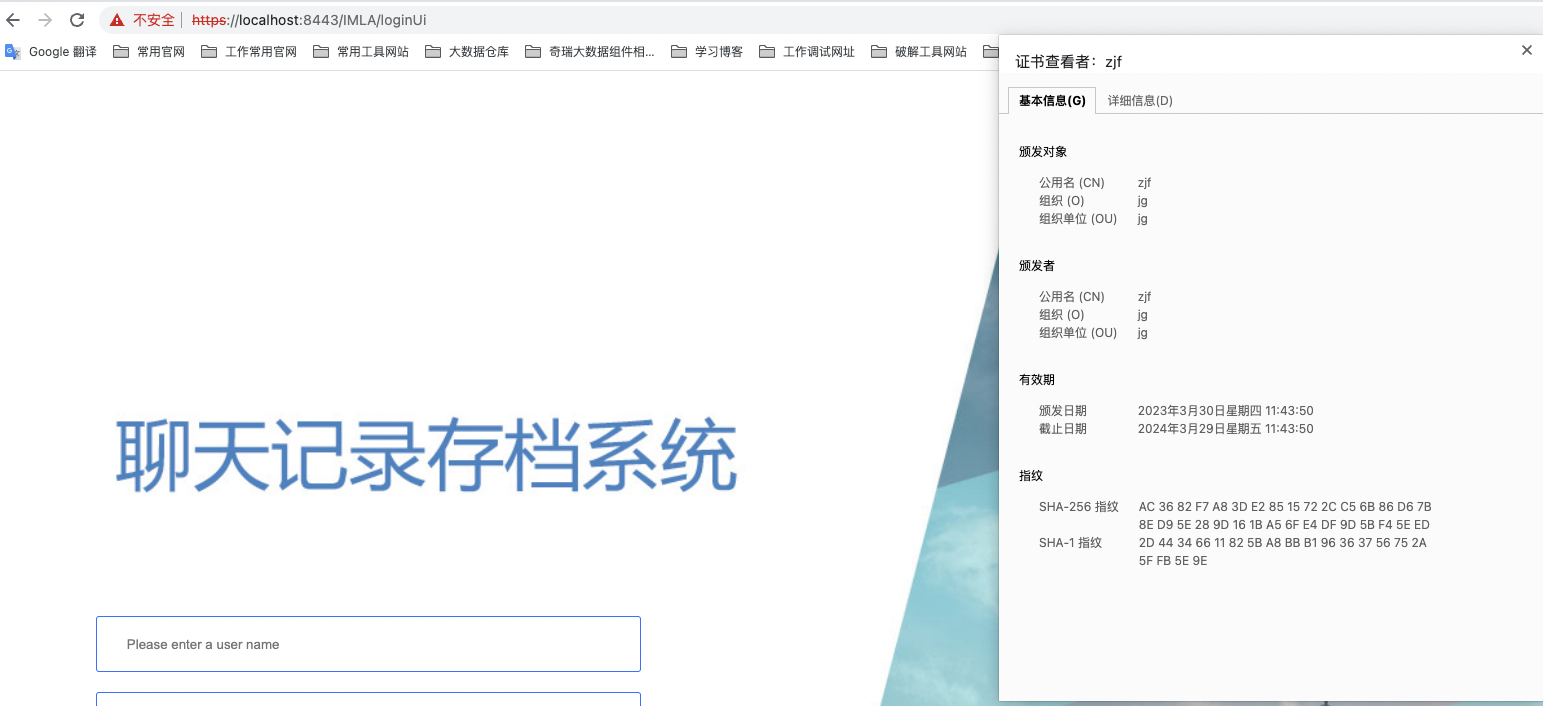Click the SHA-256 fingerprint value
Viewport: 1543px width, 706px height.
click(1284, 516)
